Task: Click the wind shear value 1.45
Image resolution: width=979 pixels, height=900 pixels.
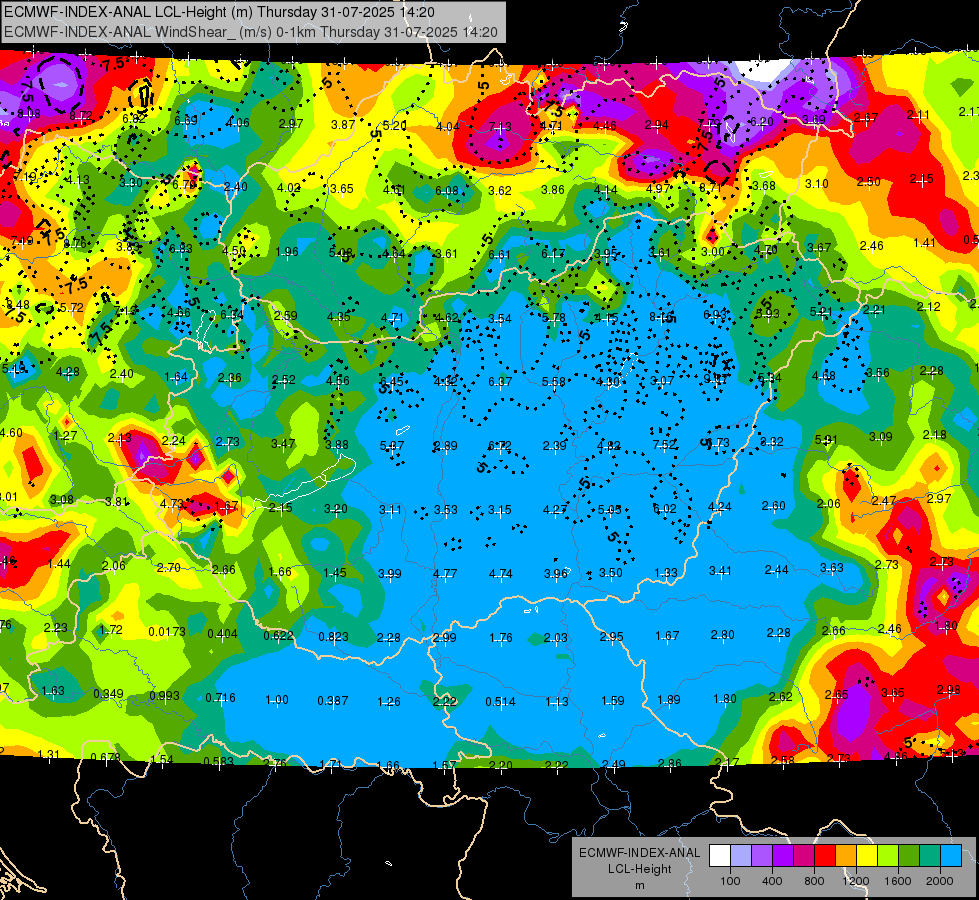Action: [335, 572]
